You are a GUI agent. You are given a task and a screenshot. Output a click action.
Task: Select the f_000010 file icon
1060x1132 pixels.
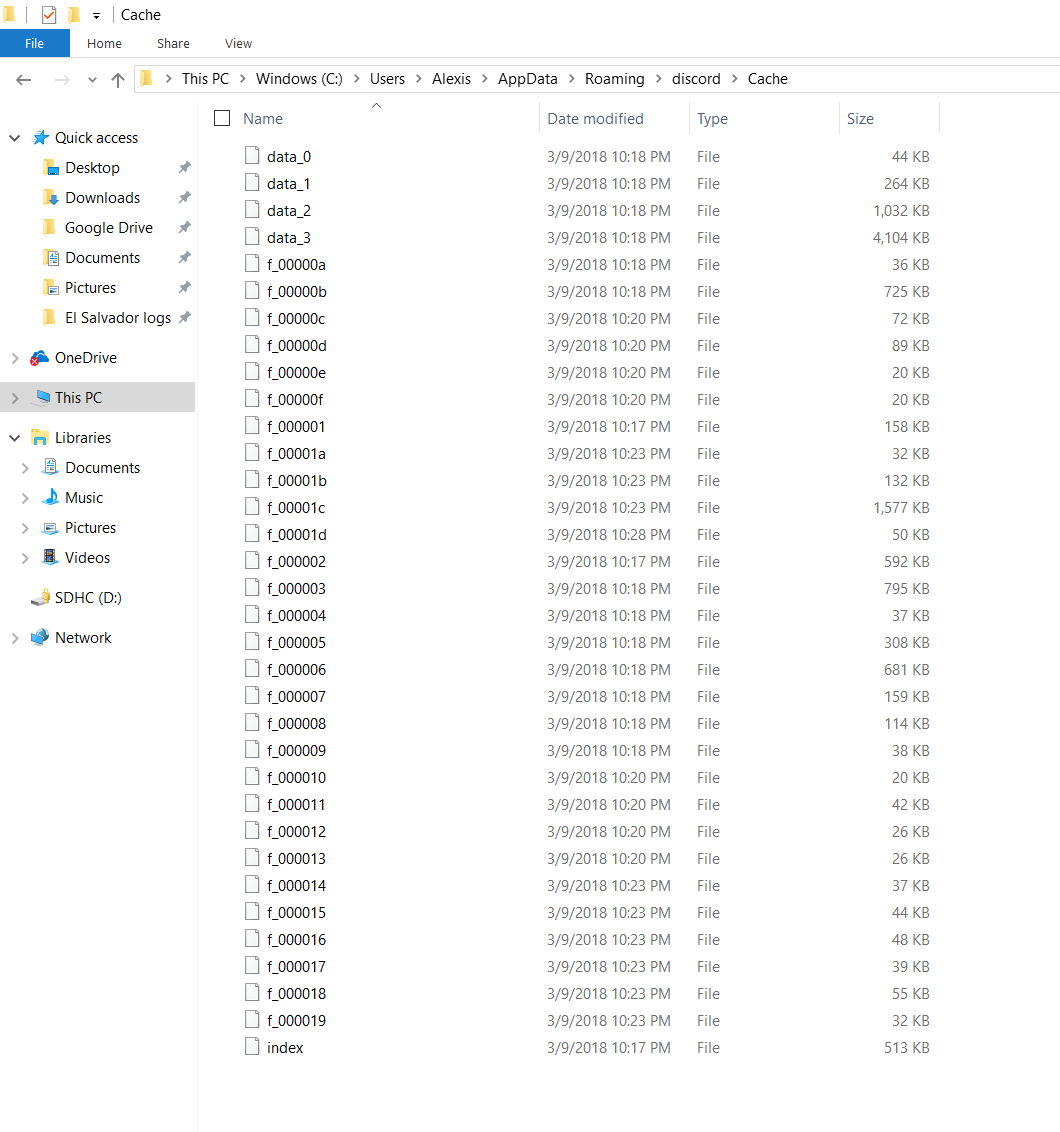point(251,776)
